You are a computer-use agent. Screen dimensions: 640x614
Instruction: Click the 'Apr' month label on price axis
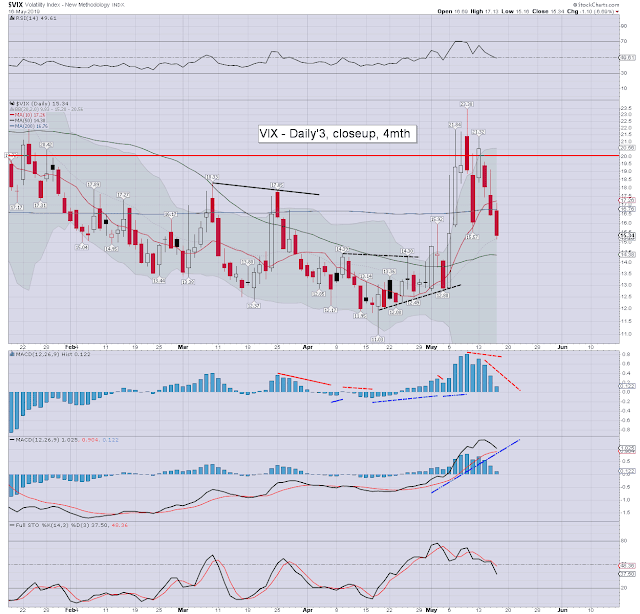click(308, 347)
